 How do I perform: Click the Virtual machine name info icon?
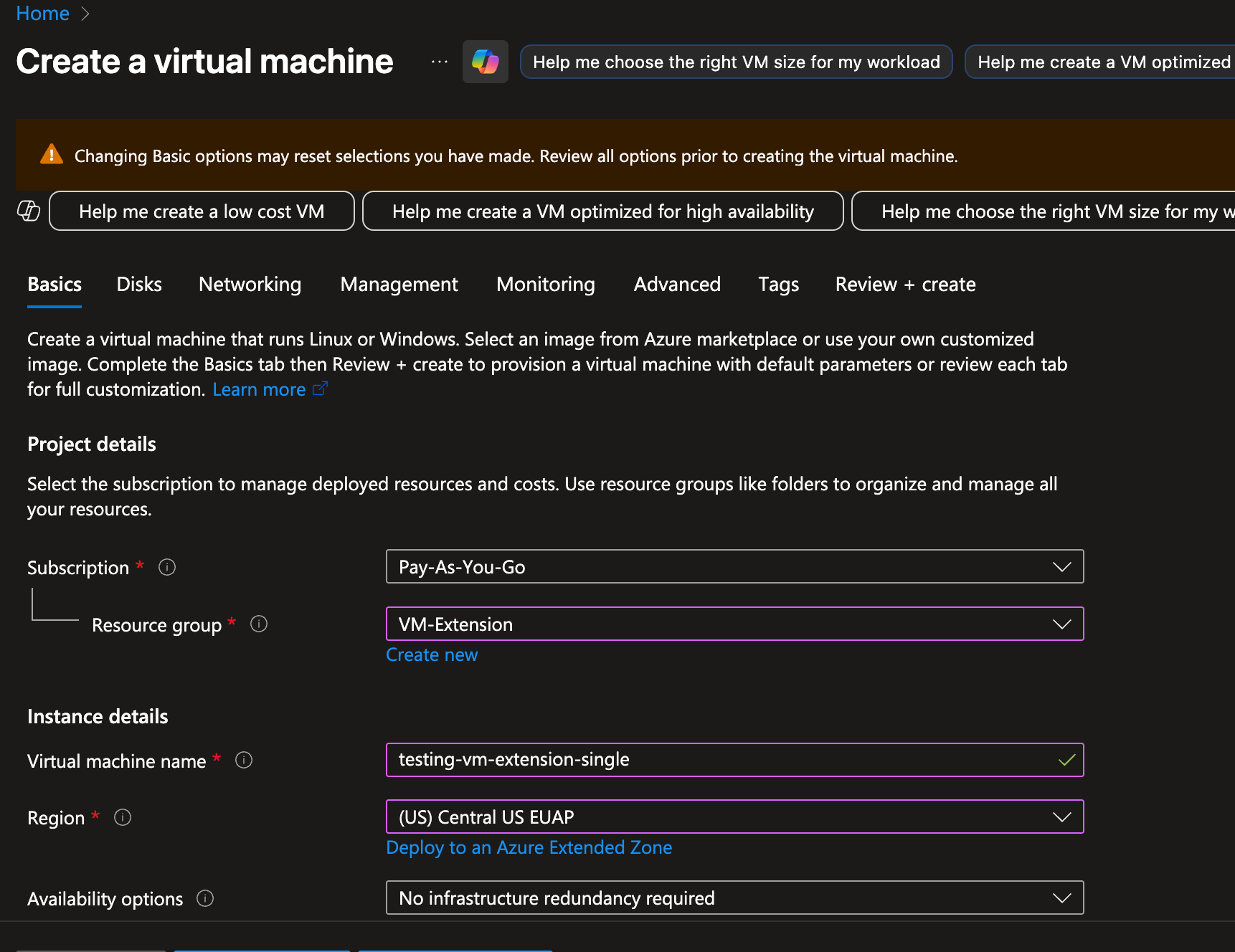pyautogui.click(x=243, y=761)
